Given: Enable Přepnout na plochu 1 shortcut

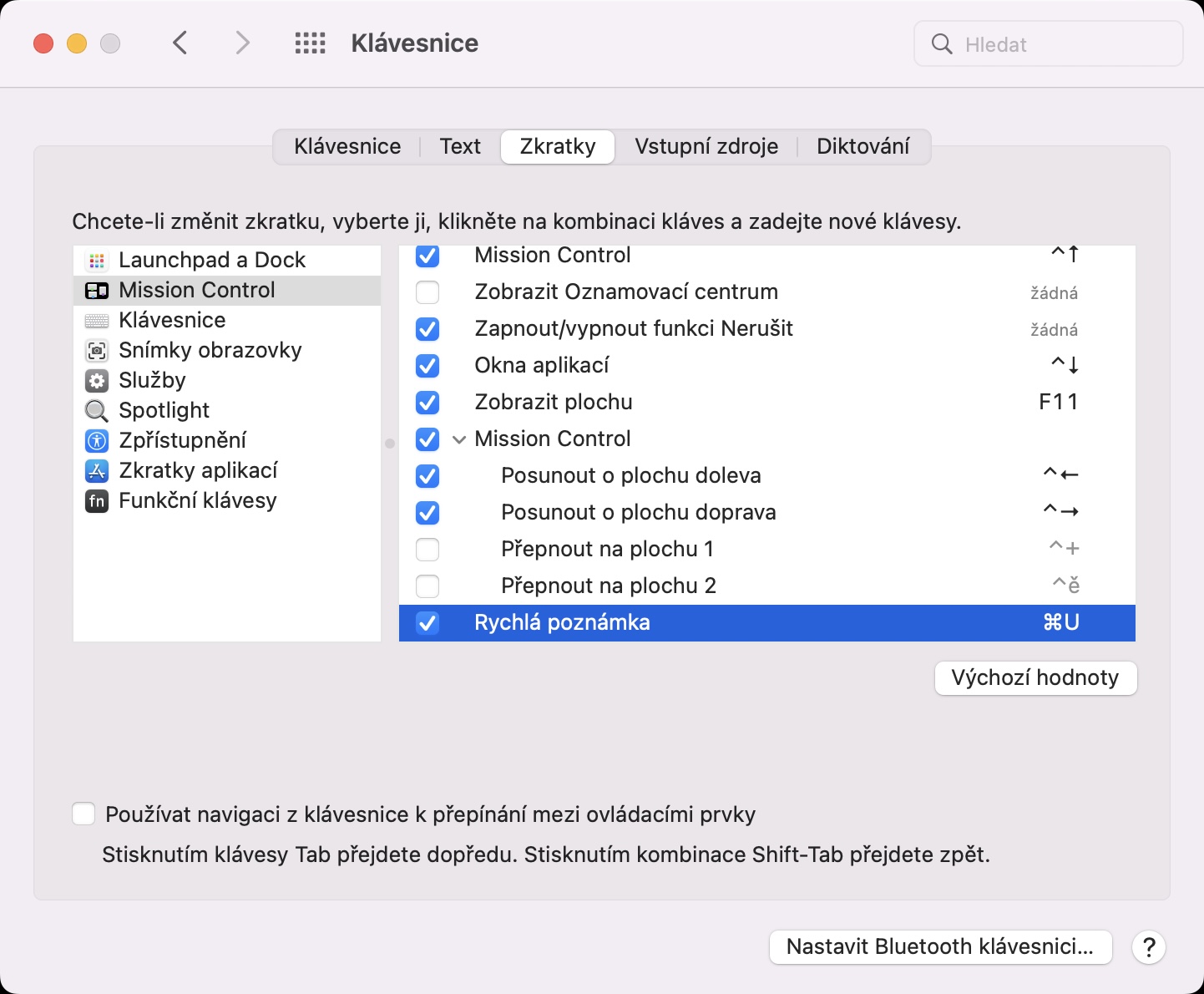Looking at the screenshot, I should pos(427,550).
